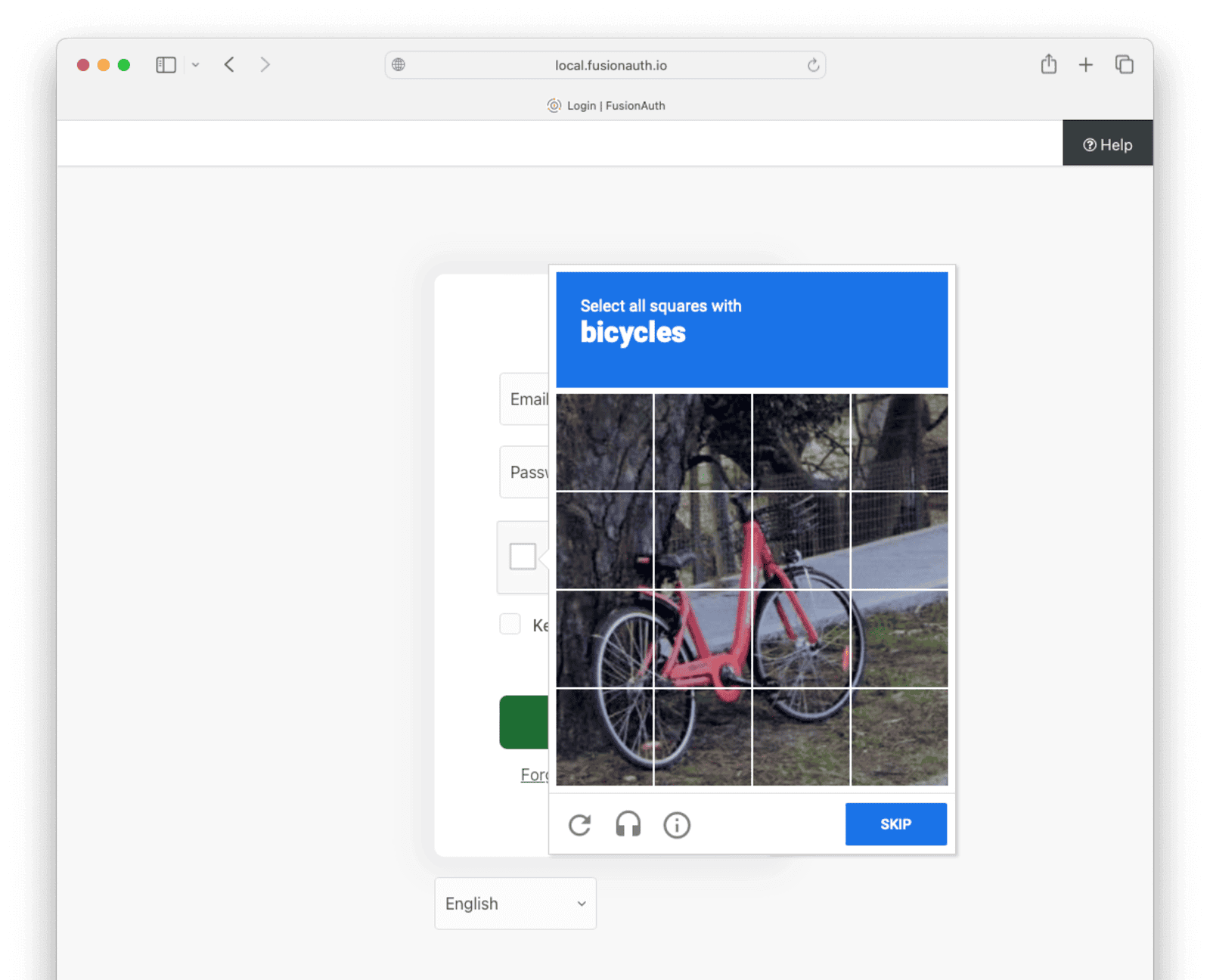Image resolution: width=1210 pixels, height=980 pixels.
Task: Select tile with front bicycle wheel
Action: (801, 639)
